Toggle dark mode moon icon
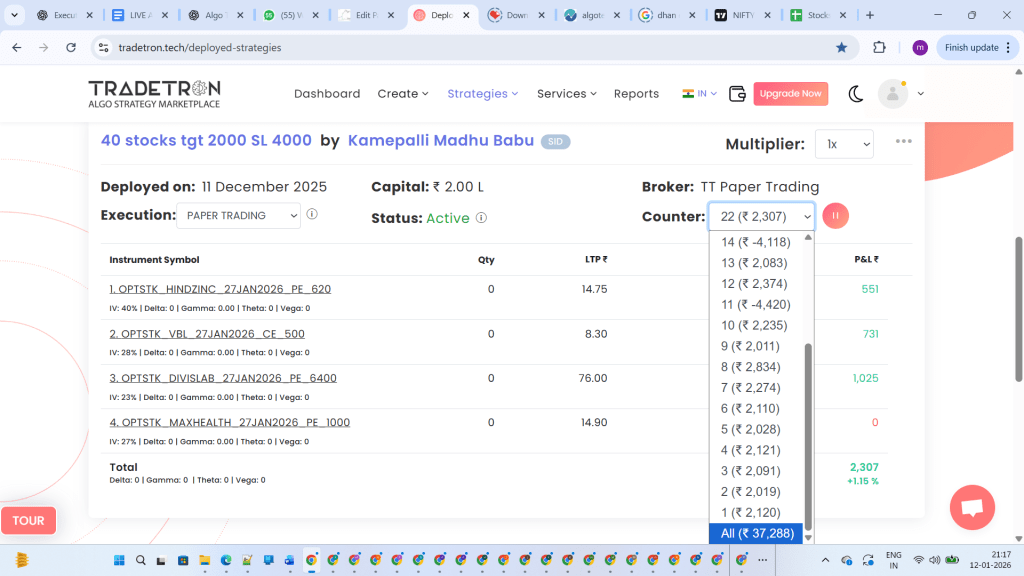The image size is (1024, 576). coord(856,94)
